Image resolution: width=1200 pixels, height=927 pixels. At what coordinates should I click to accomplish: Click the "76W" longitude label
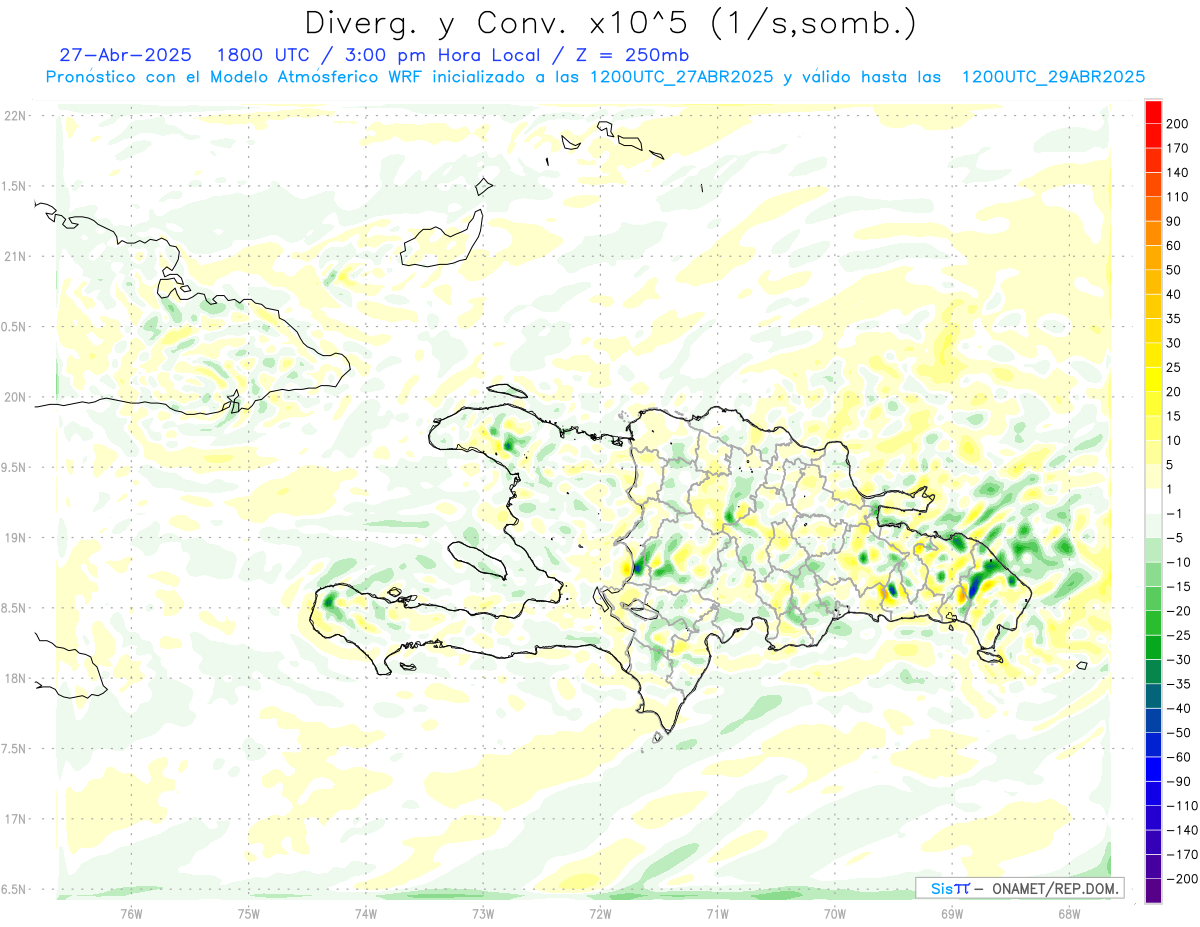coord(131,914)
